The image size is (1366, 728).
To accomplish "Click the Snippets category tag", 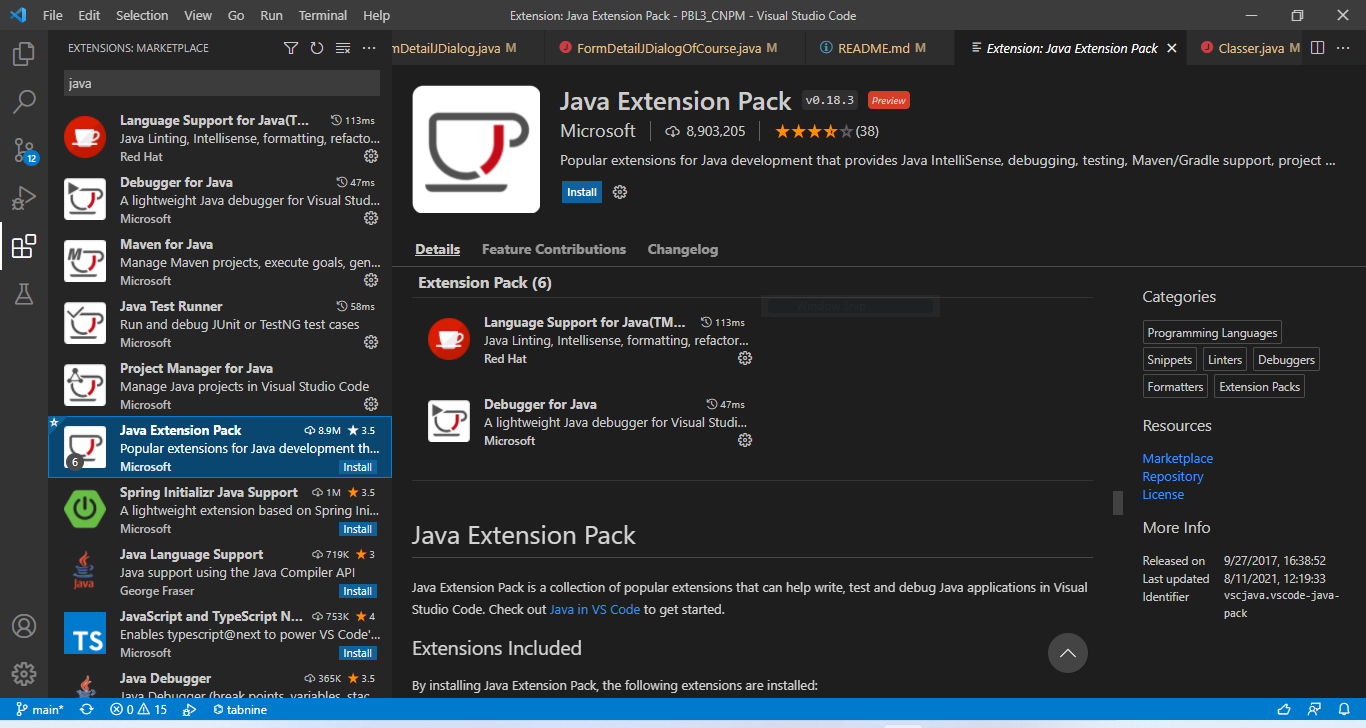I will (x=1170, y=360).
